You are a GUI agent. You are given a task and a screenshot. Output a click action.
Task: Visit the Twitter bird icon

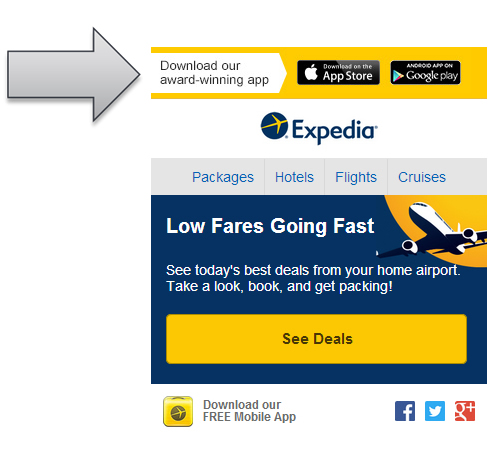point(435,411)
